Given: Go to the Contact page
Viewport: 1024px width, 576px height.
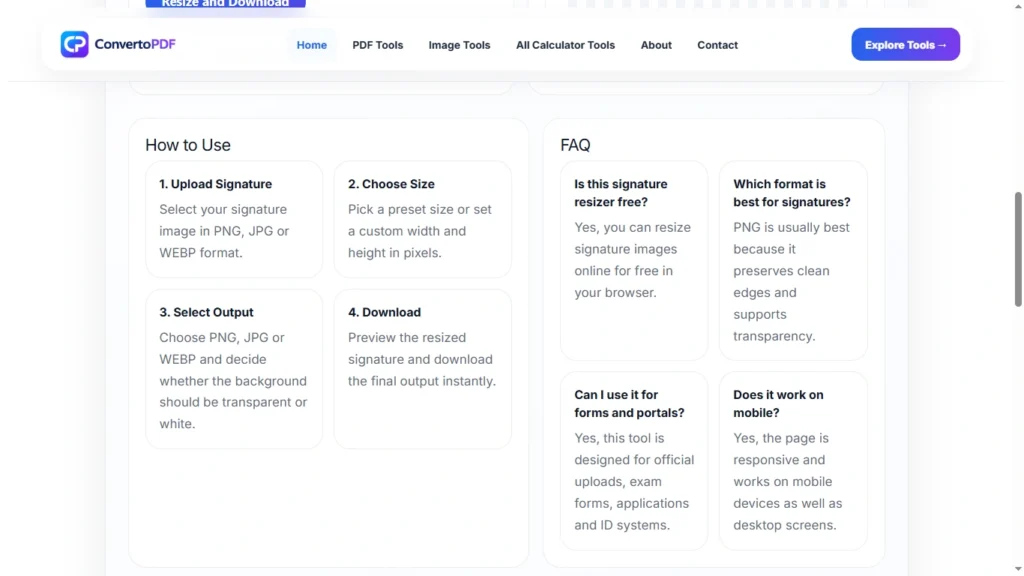Looking at the screenshot, I should [717, 45].
